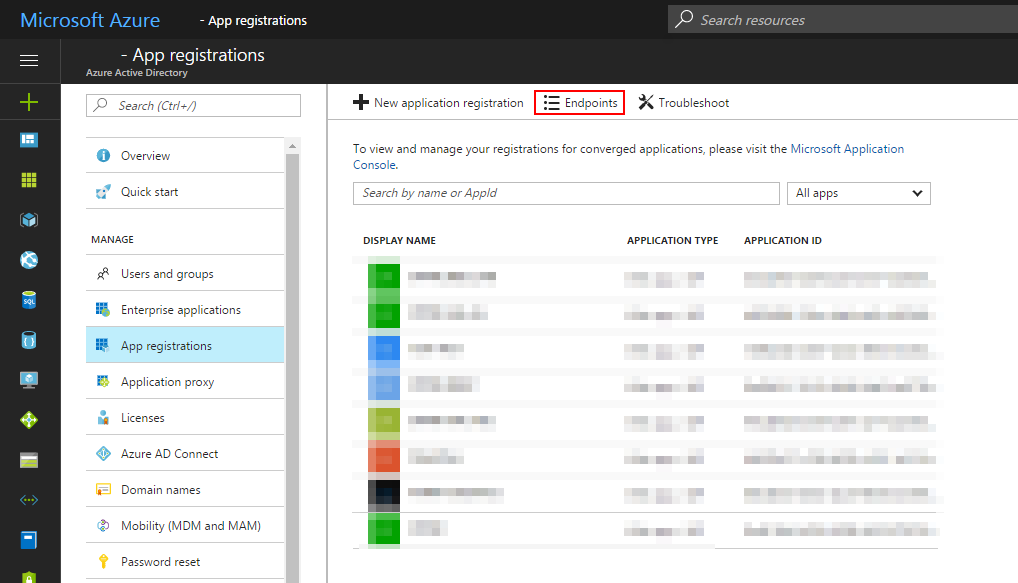Open the All resources grid icon
The height and width of the screenshot is (583, 1018).
29,180
